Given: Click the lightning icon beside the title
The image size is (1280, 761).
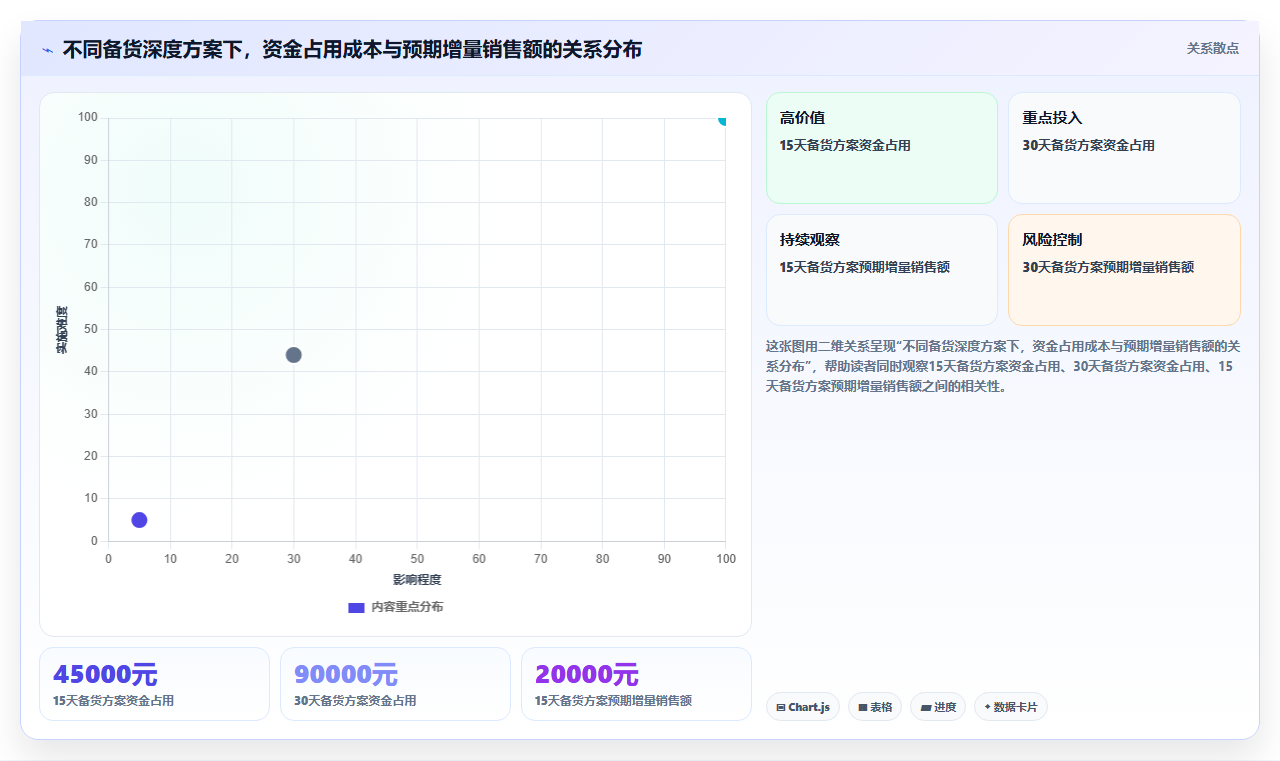Looking at the screenshot, I should (x=47, y=50).
